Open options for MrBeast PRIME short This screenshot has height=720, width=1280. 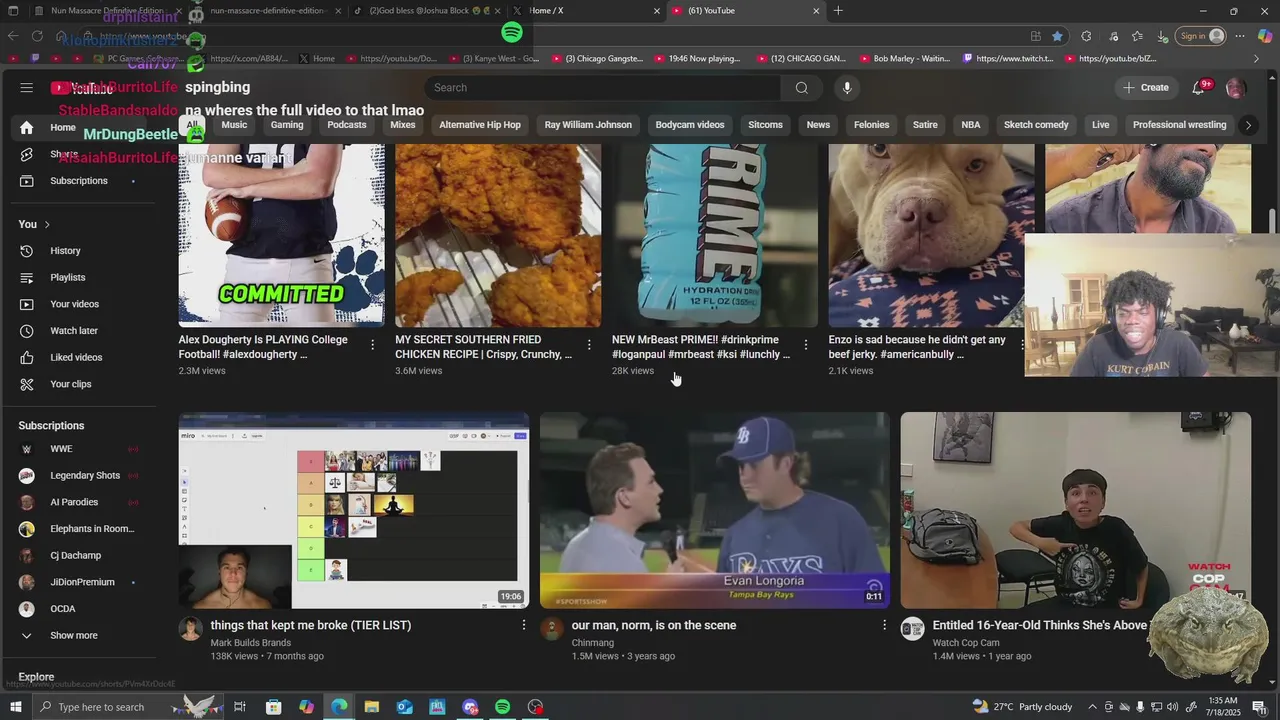click(x=806, y=345)
